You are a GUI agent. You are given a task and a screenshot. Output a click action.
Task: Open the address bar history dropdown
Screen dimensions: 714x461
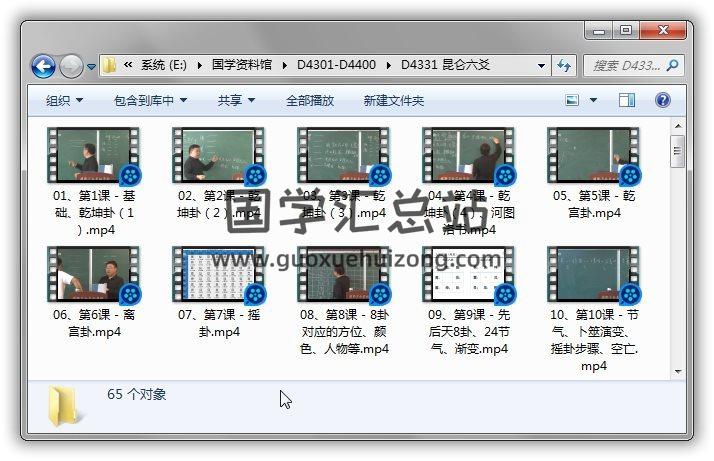541,66
